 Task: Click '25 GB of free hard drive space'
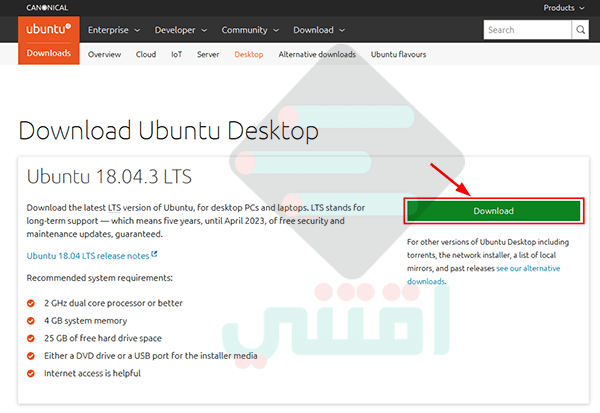tap(103, 338)
